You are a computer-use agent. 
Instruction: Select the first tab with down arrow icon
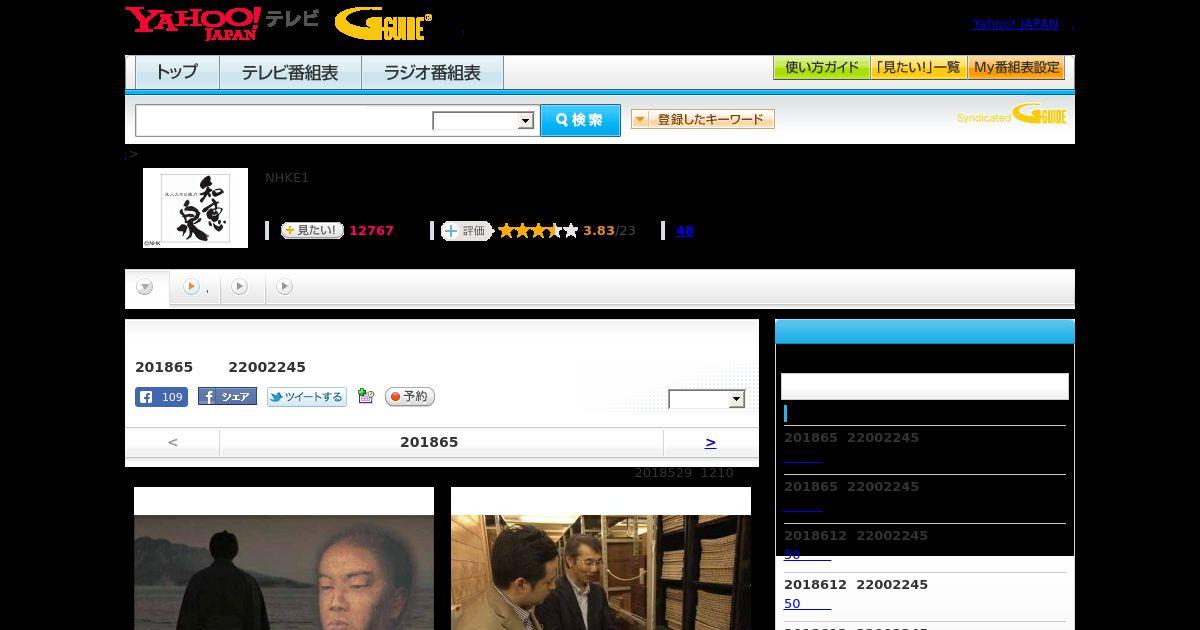click(146, 288)
